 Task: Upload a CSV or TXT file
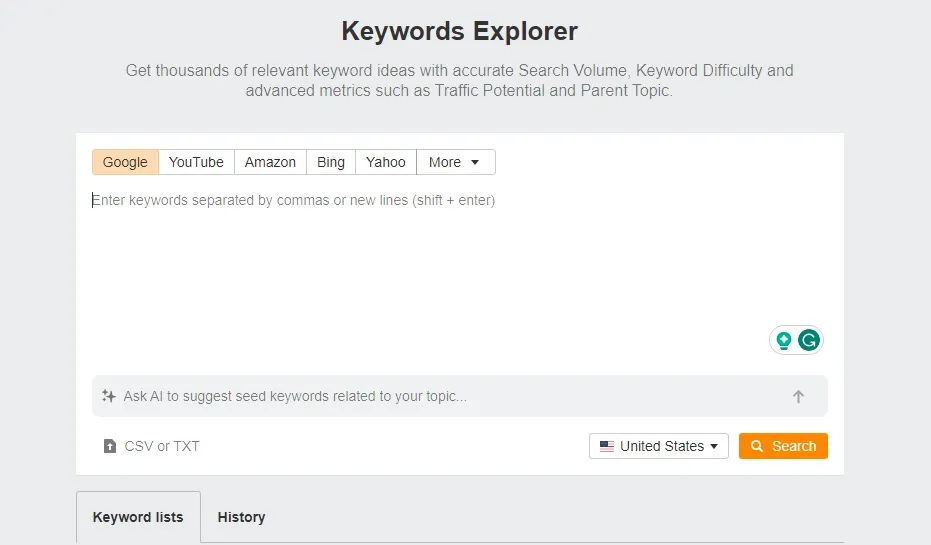(x=152, y=446)
